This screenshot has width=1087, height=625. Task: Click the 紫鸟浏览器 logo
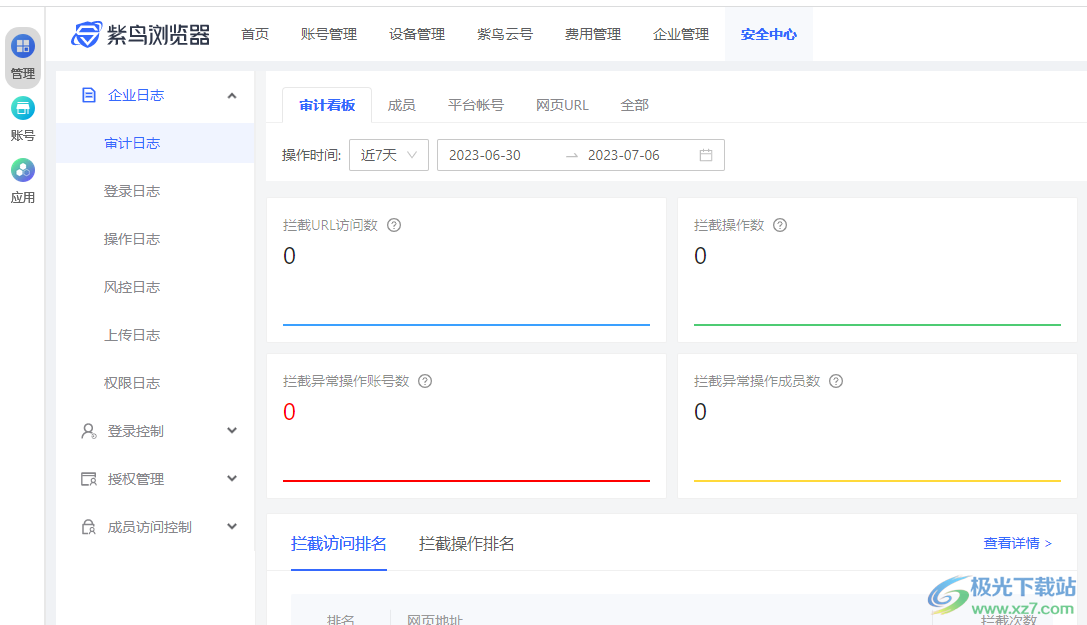pos(141,34)
